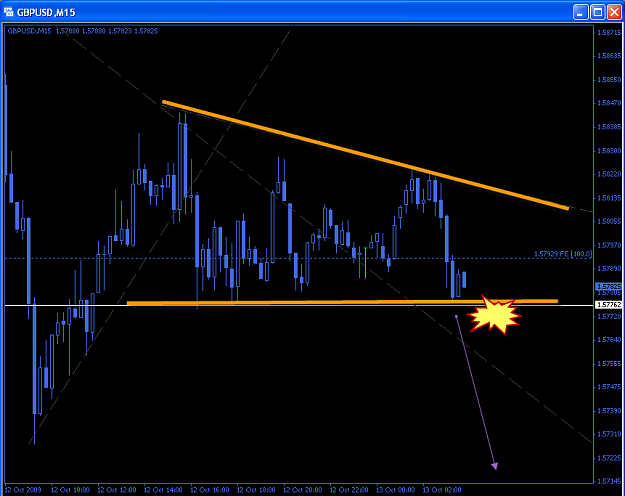625x496 pixels.
Task: Click the GBPUSD,M15 window title icon
Action: 8,12
